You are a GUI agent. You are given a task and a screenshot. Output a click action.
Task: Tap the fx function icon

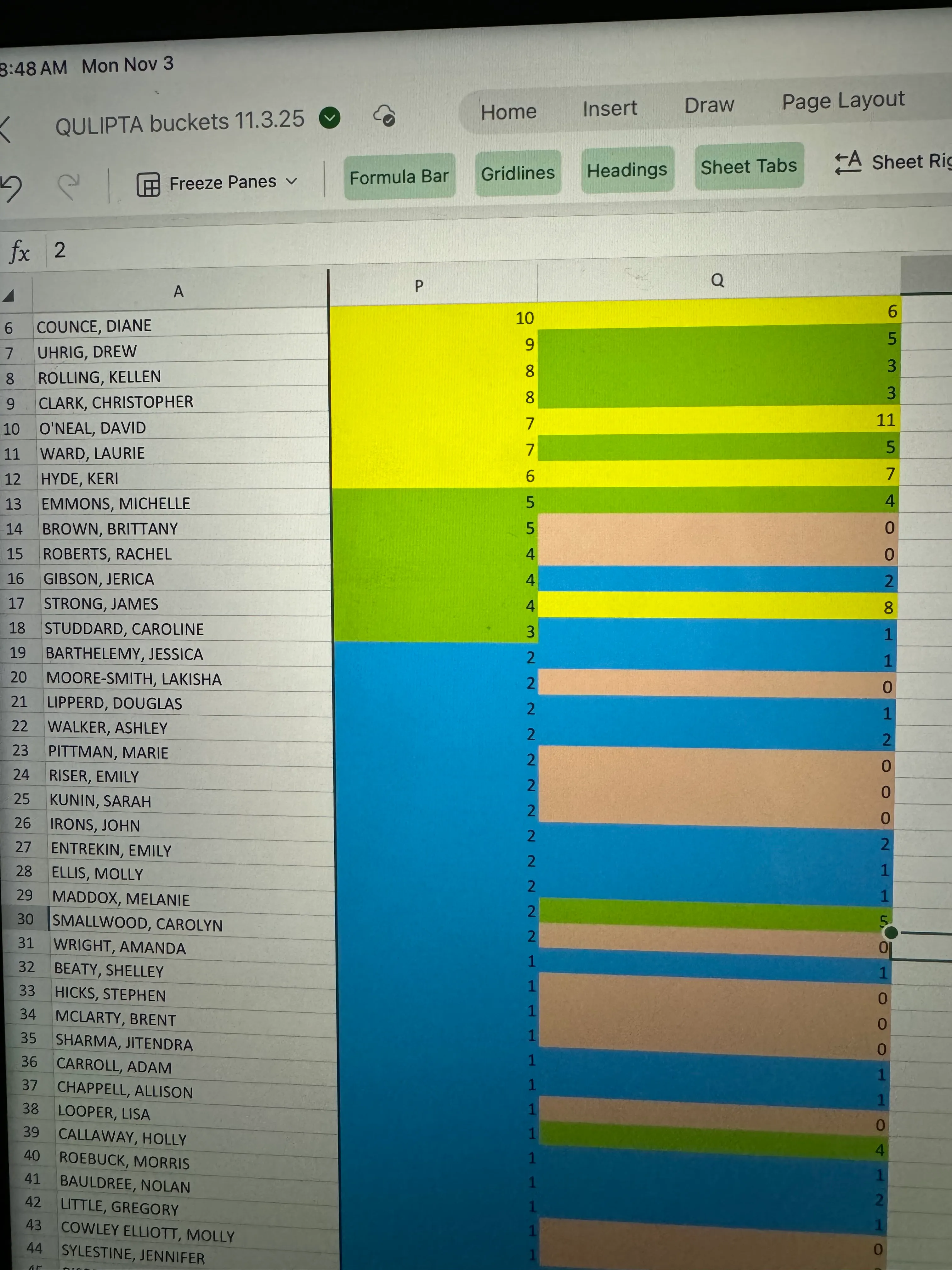(20, 252)
